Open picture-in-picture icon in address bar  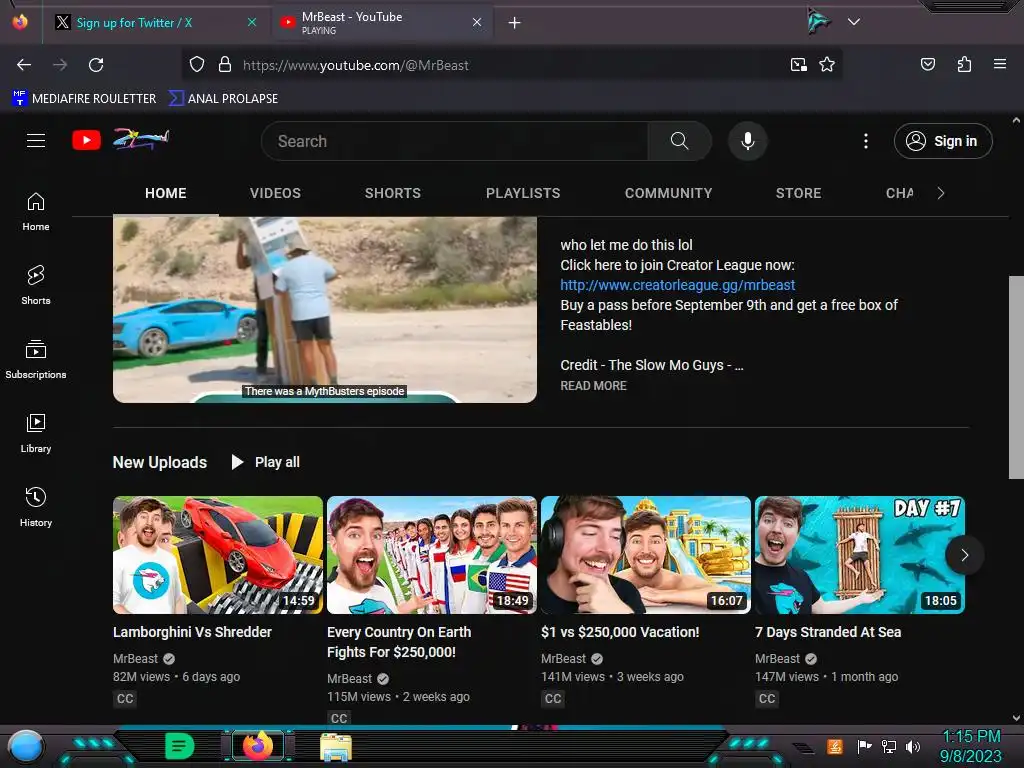point(798,65)
